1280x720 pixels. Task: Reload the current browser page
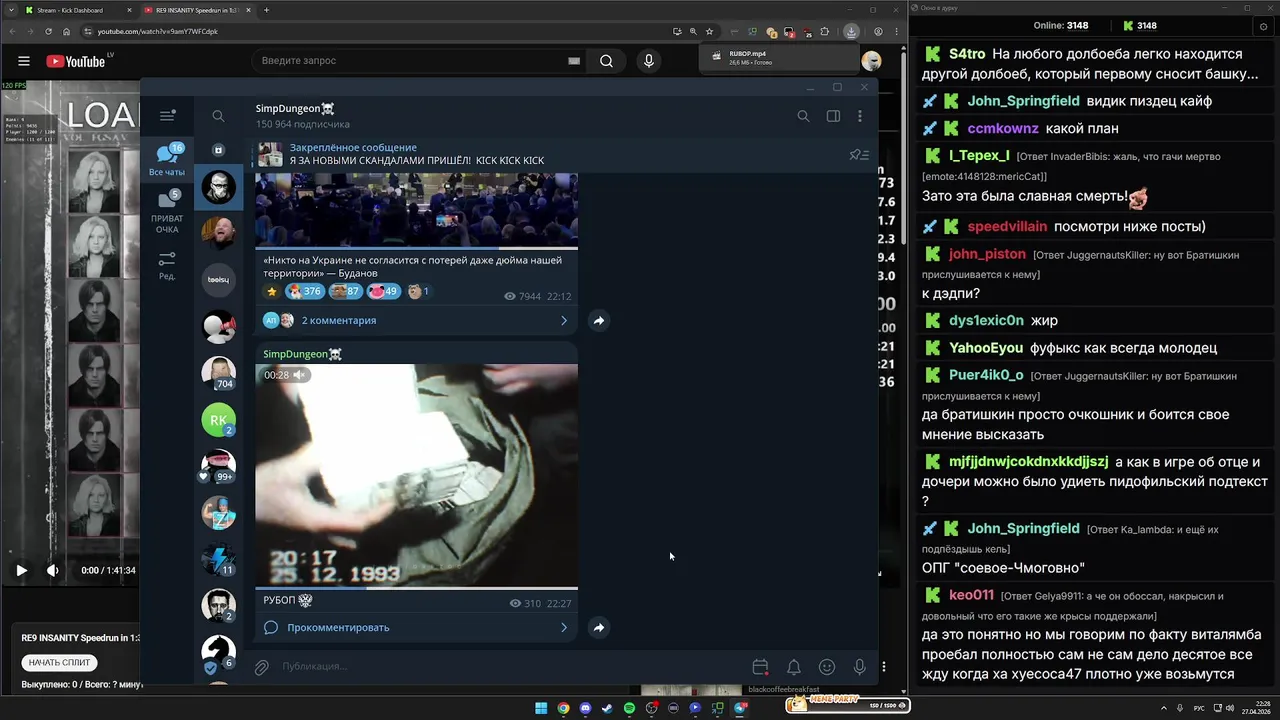48,31
